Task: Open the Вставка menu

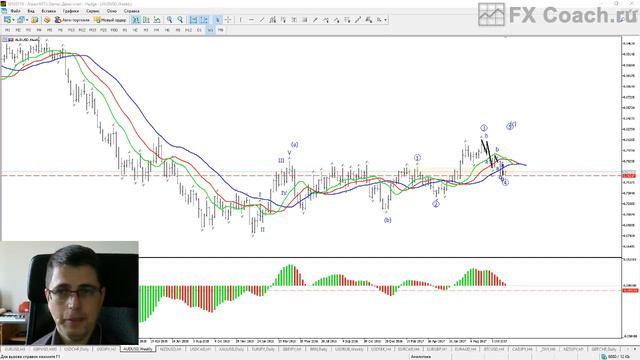Action: click(x=49, y=11)
